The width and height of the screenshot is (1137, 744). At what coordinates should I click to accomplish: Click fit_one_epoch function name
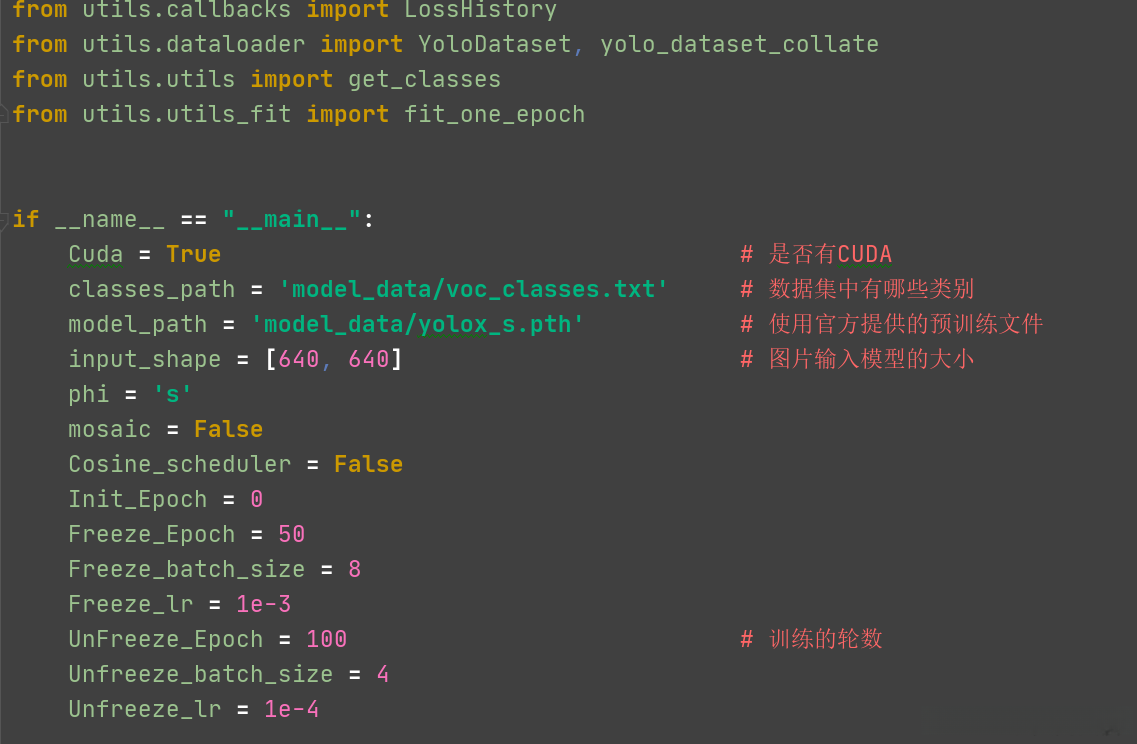point(494,115)
